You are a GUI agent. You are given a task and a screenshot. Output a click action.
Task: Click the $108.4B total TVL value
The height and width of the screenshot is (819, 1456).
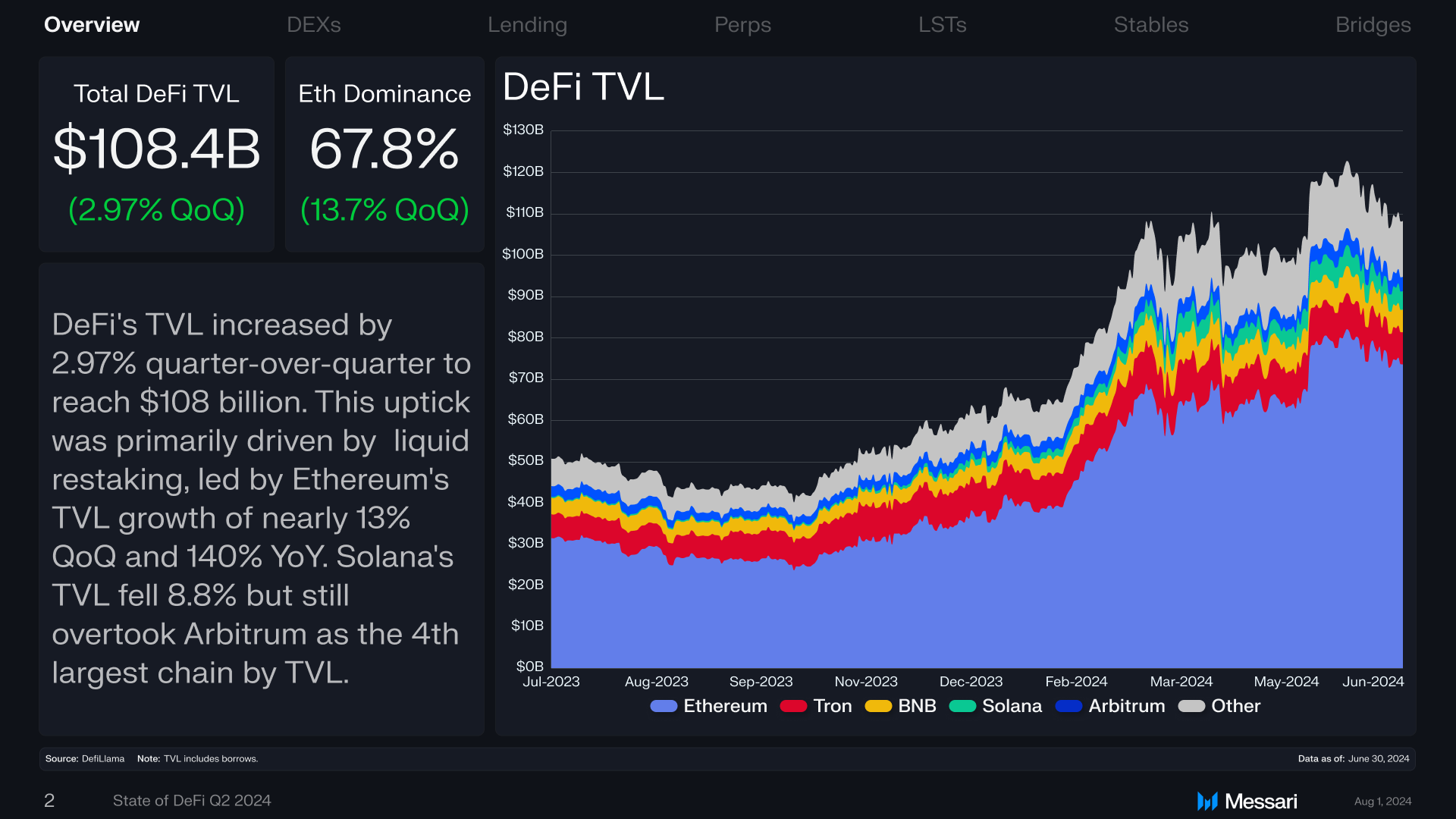pos(157,149)
